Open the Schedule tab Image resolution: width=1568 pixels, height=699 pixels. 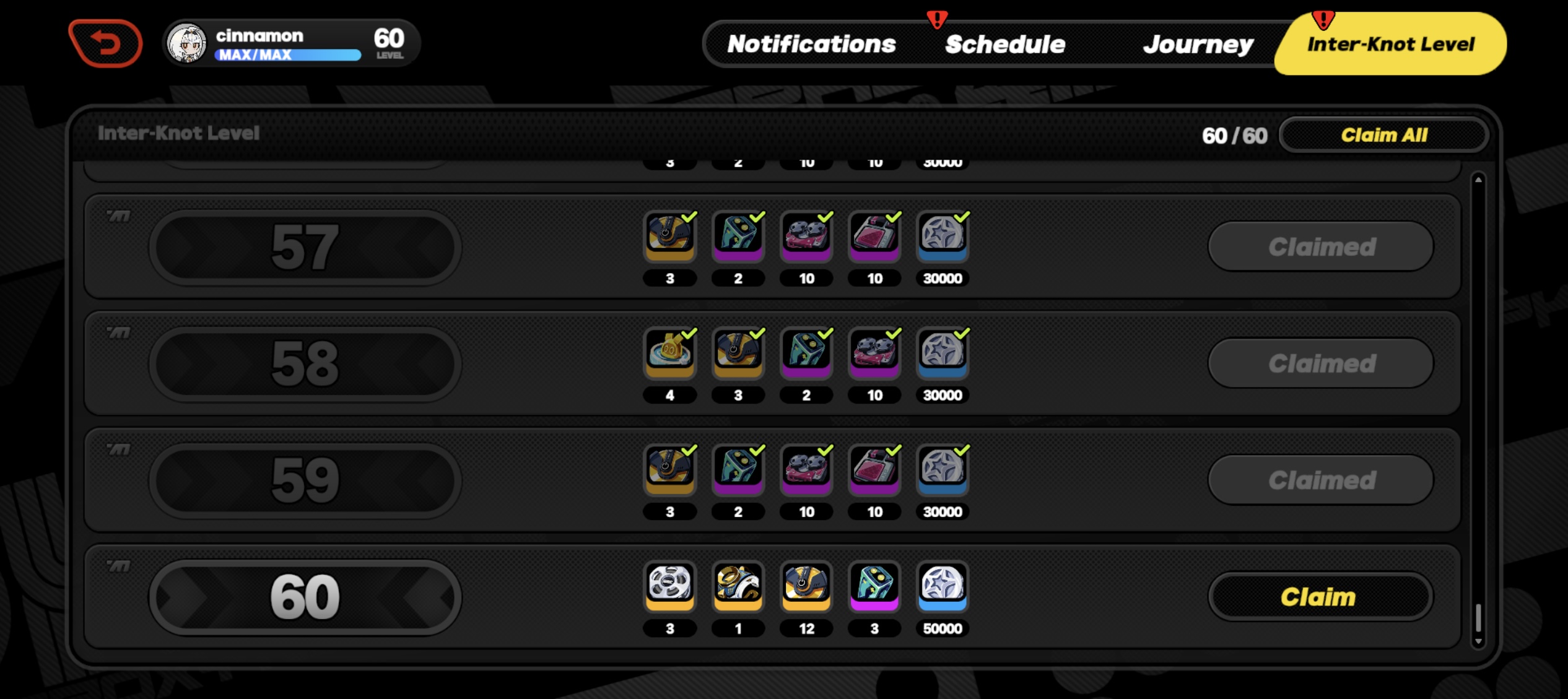pyautogui.click(x=1005, y=44)
